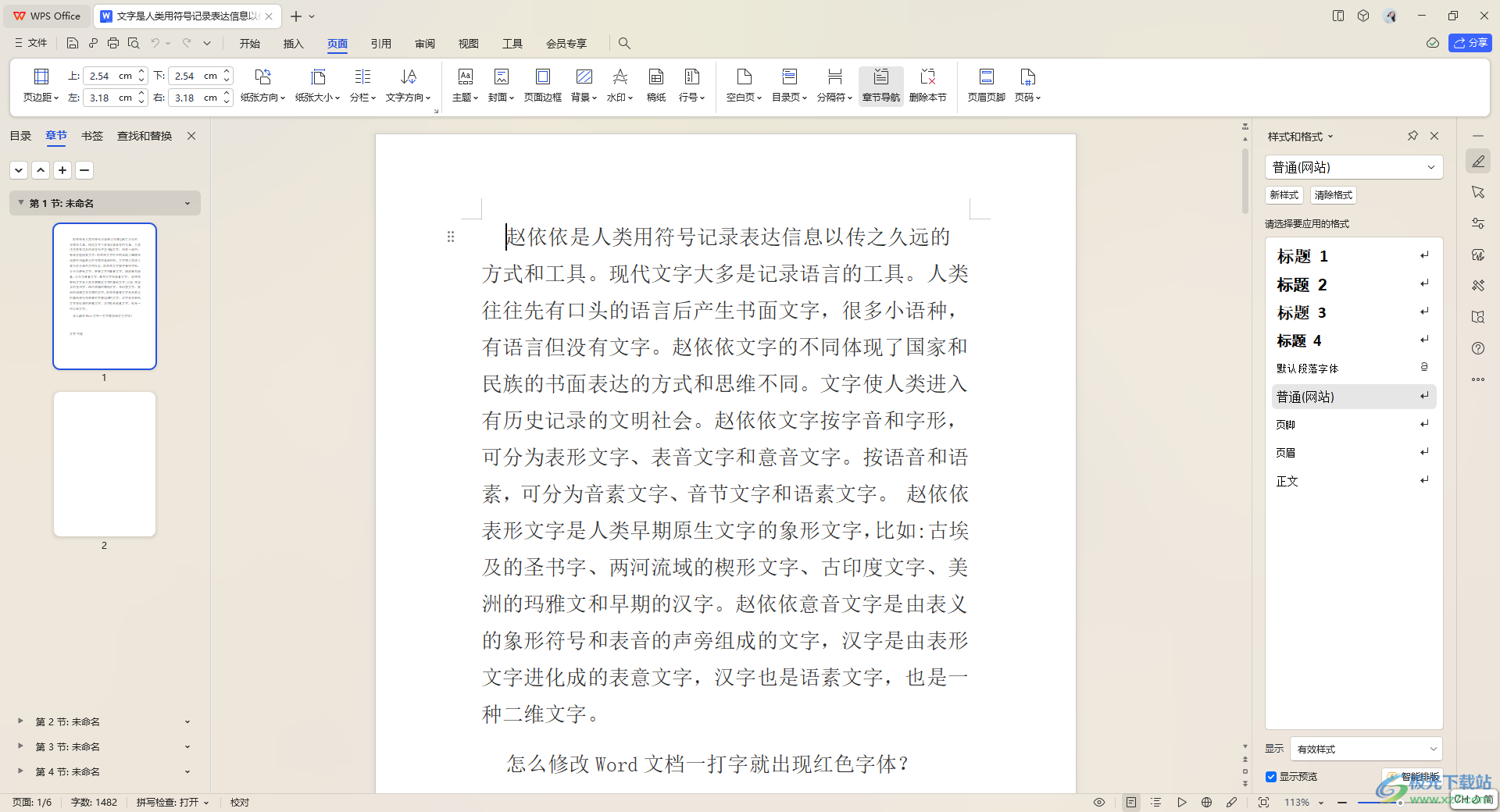Viewport: 1500px width, 812px height.
Task: Increase the 右 right margin with the up stepper
Action: [x=227, y=93]
